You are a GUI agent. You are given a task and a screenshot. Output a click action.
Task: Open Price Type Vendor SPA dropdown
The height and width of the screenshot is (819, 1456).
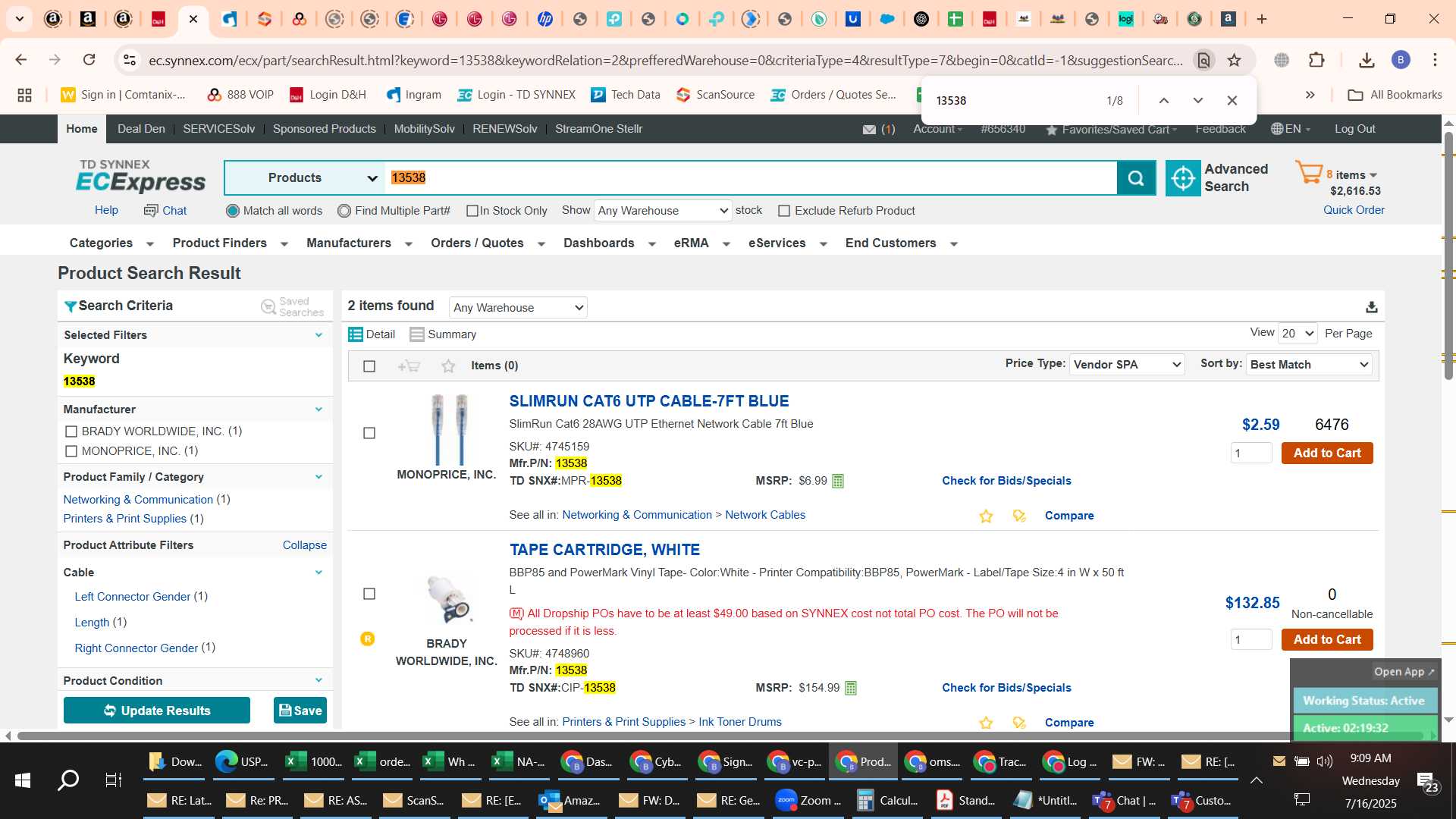[1127, 365]
